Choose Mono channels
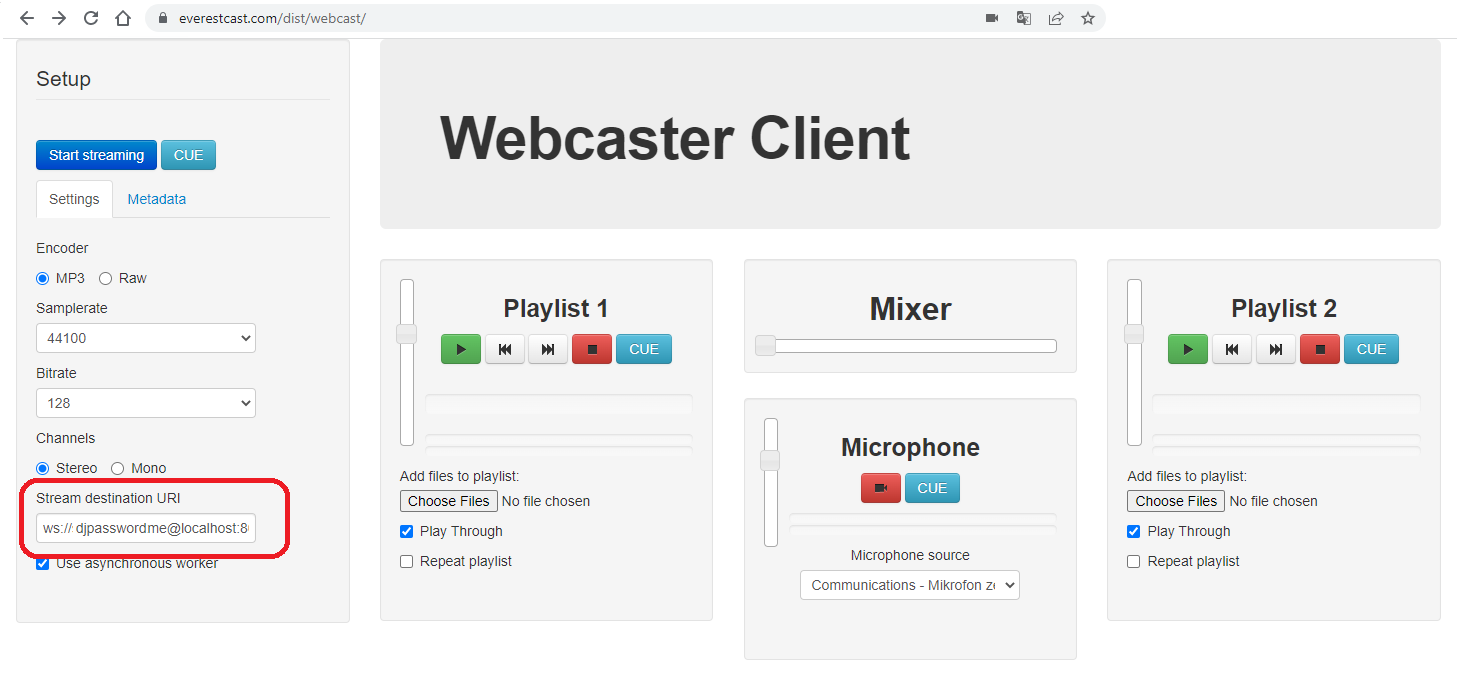The height and width of the screenshot is (681, 1457). [x=118, y=468]
